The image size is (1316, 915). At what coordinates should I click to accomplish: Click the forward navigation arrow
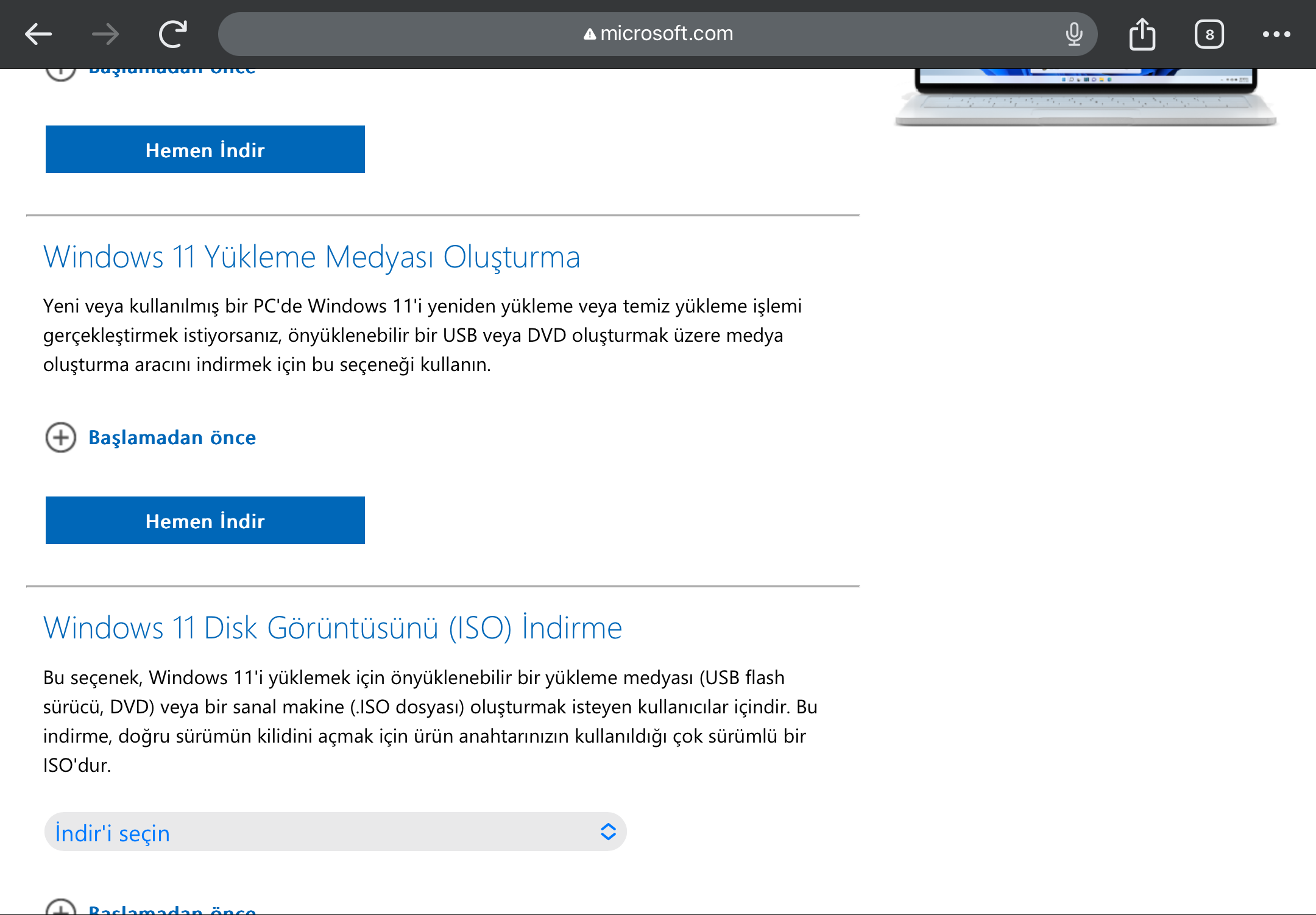point(105,34)
